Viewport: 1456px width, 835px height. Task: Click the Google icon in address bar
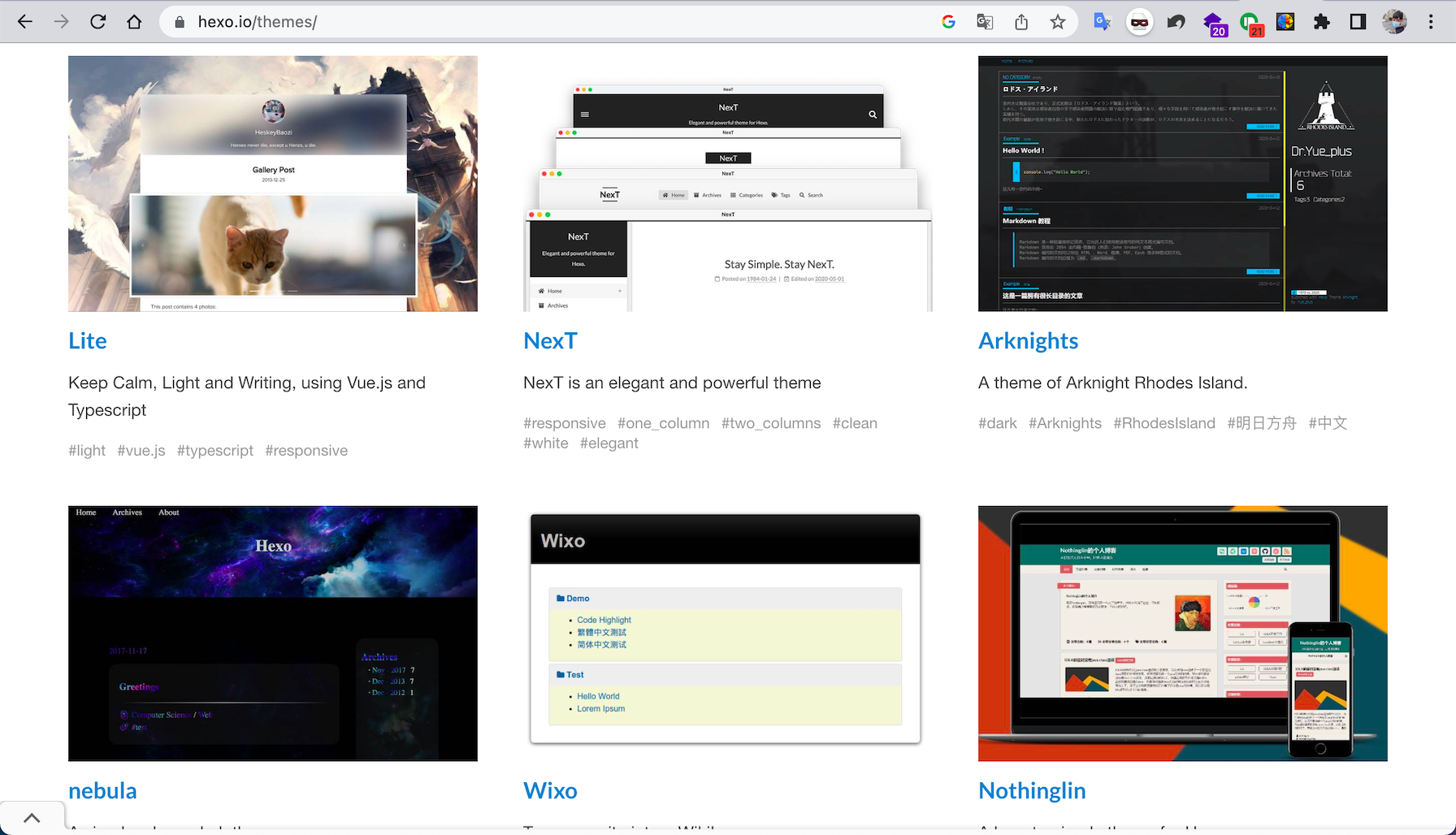948,22
